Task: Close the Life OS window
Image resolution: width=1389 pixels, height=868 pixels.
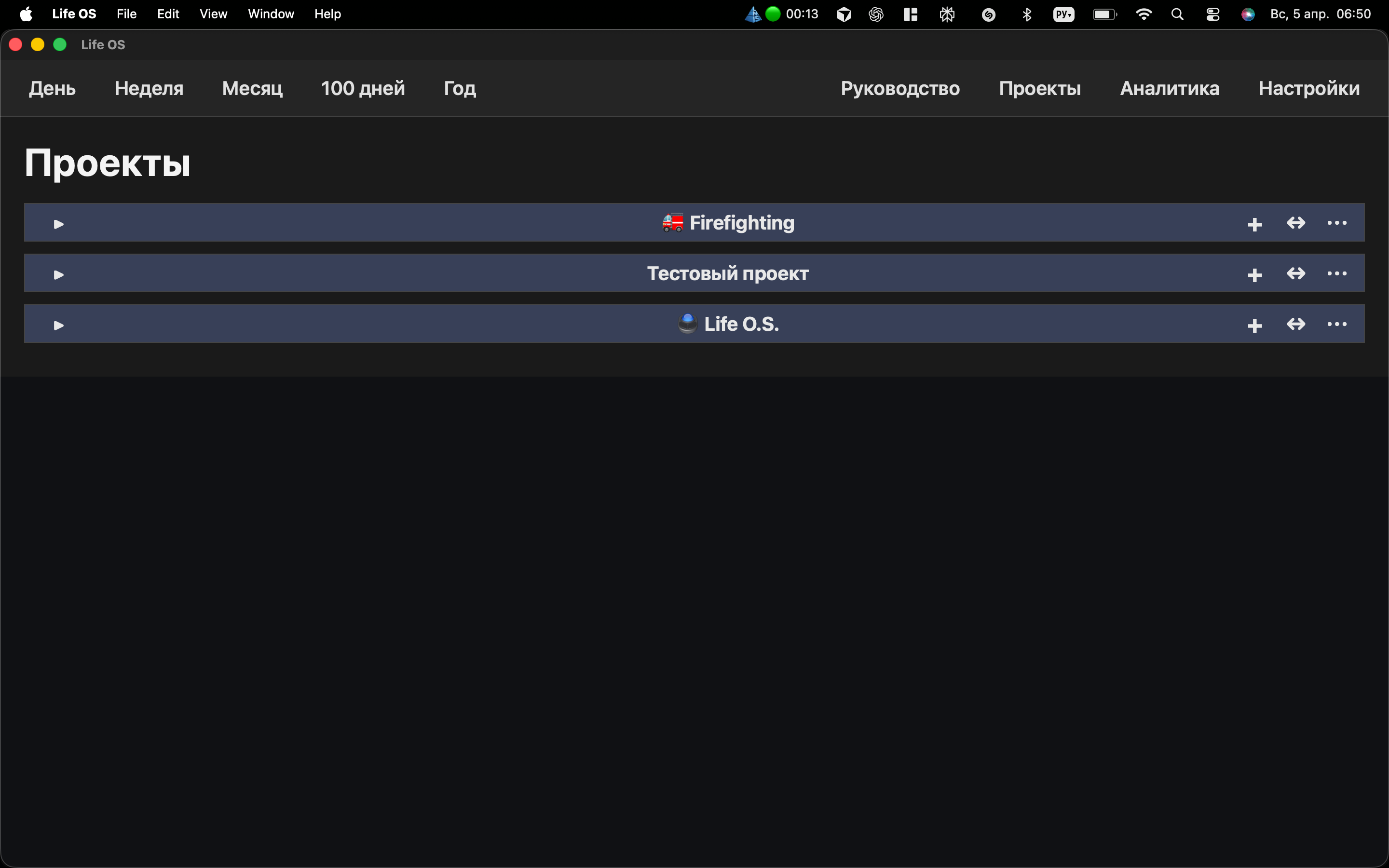Action: 15,44
